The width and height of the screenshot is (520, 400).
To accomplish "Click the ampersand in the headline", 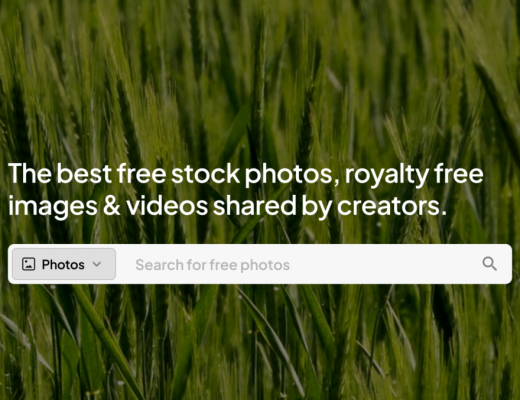I will (x=112, y=206).
